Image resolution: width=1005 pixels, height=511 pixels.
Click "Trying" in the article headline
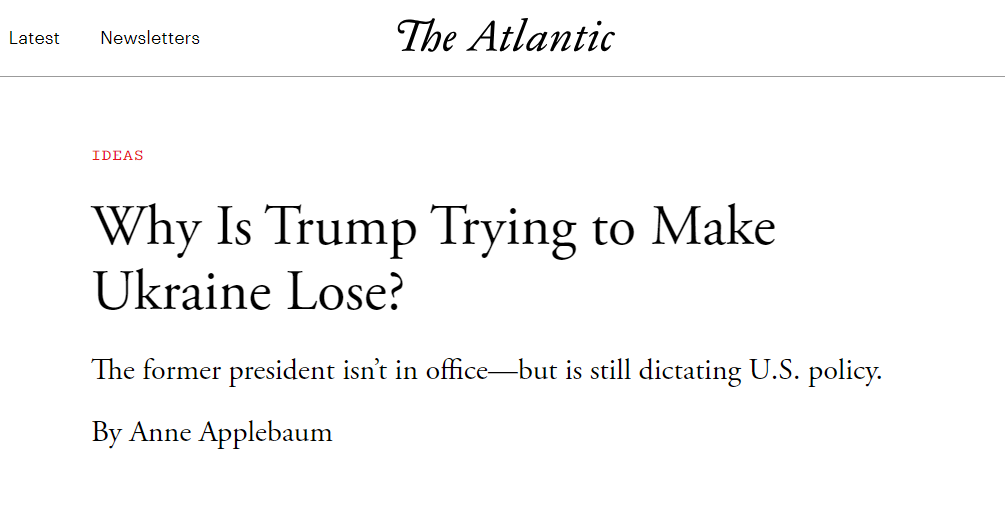[x=504, y=230]
